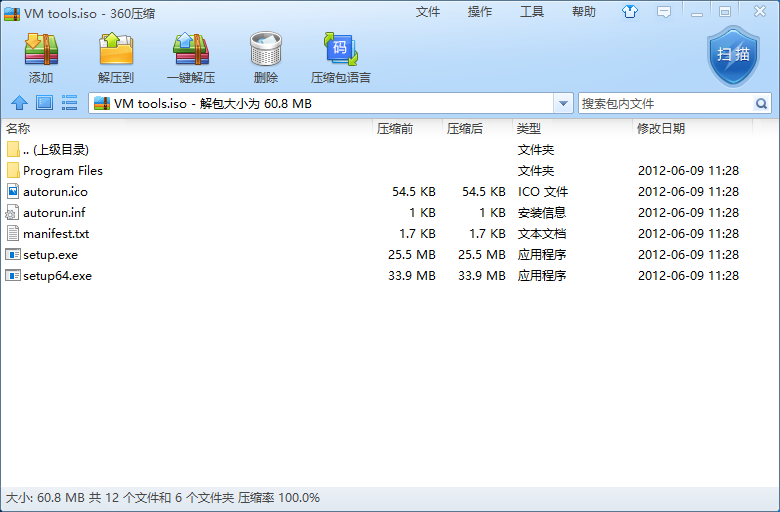Select the 'setup64.exe' file name

pyautogui.click(x=57, y=276)
